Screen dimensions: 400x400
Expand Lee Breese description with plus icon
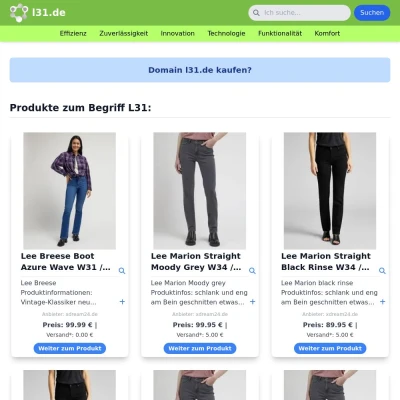click(122, 302)
